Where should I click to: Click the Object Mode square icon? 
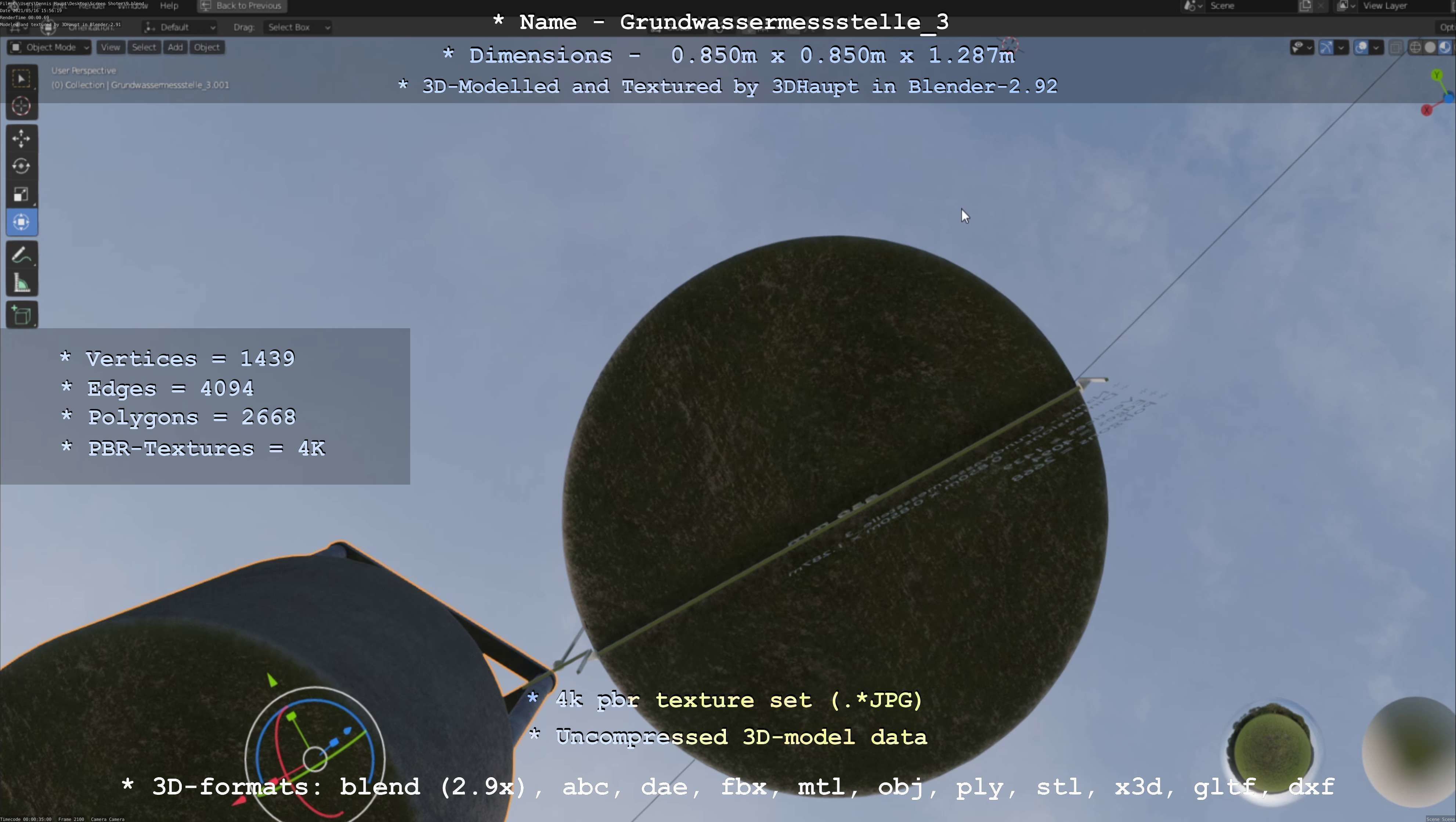click(x=16, y=47)
